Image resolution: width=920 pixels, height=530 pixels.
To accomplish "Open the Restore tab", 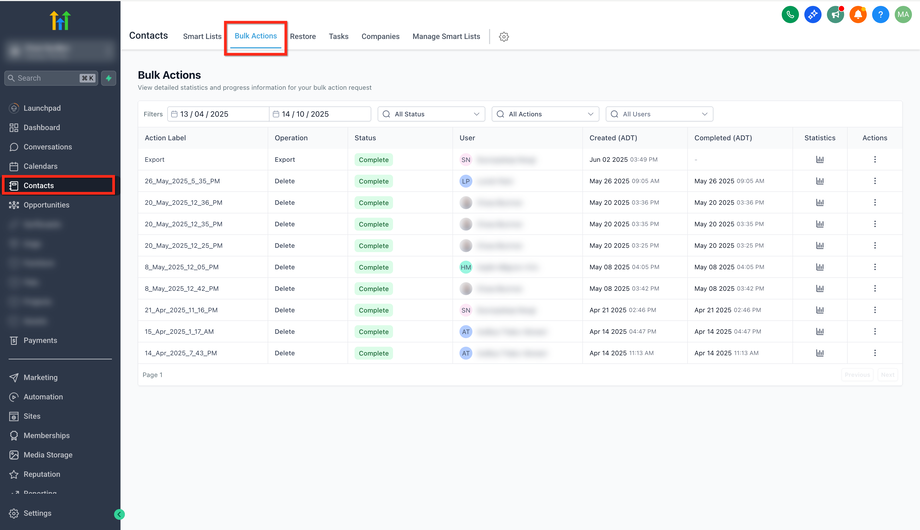I will (303, 37).
